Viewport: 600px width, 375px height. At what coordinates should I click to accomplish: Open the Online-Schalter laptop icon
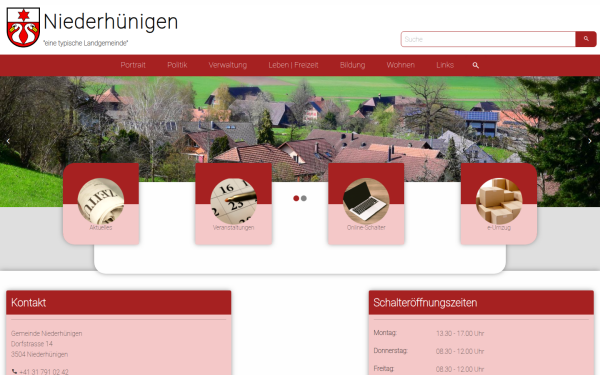point(366,201)
